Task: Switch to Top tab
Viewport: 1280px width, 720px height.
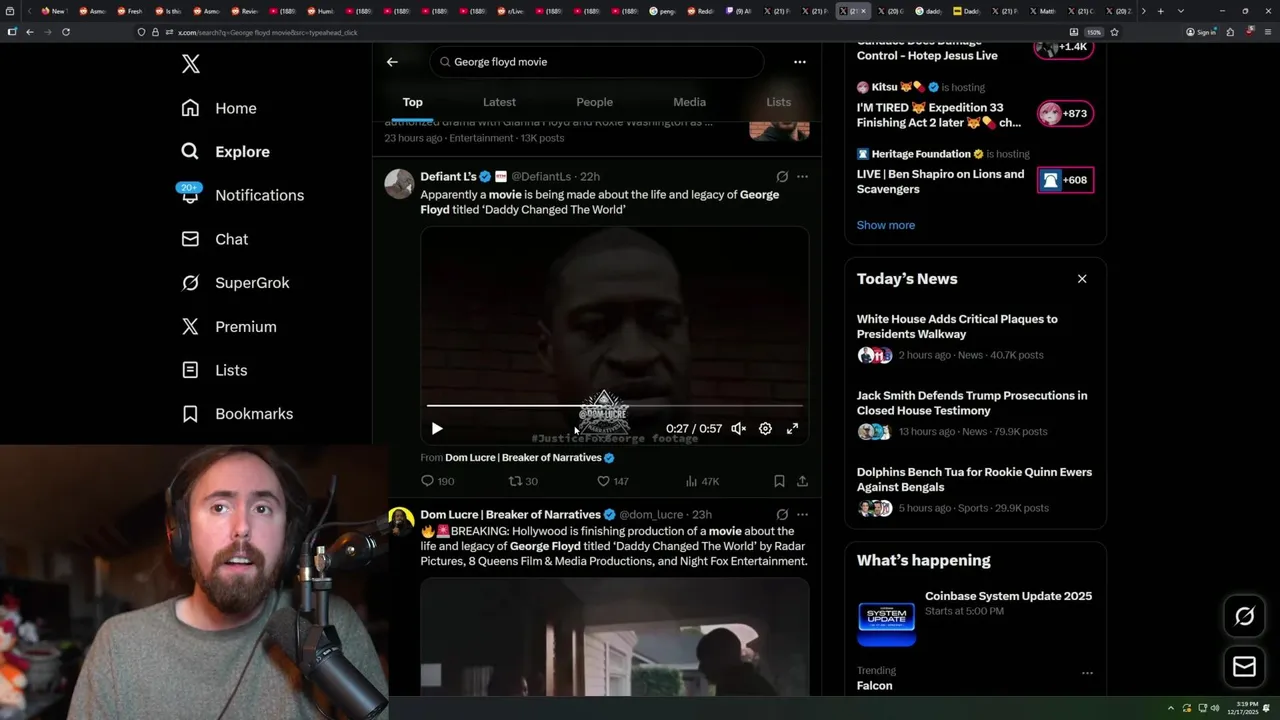Action: pyautogui.click(x=413, y=102)
